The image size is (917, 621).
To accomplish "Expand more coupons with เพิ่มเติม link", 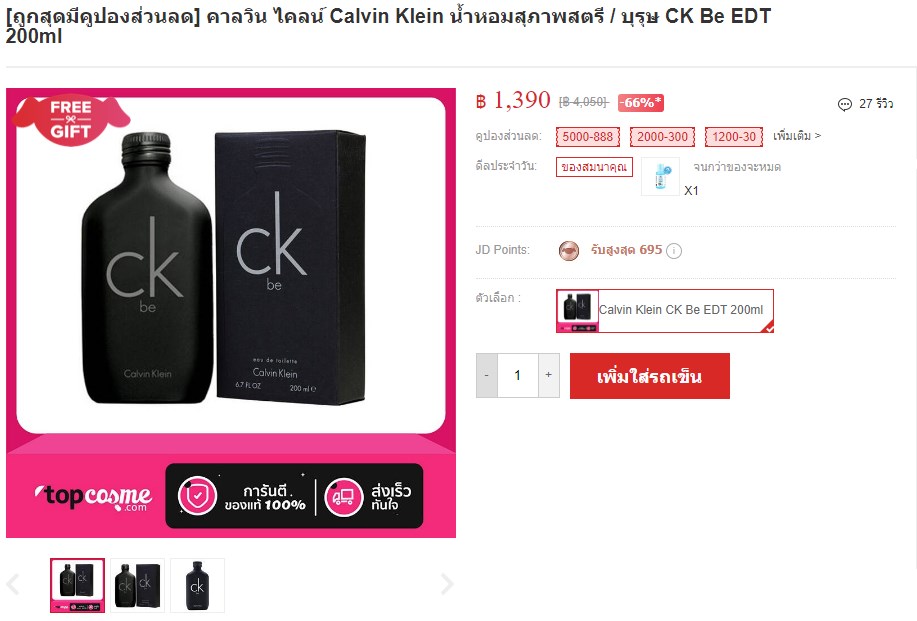I will tap(797, 136).
